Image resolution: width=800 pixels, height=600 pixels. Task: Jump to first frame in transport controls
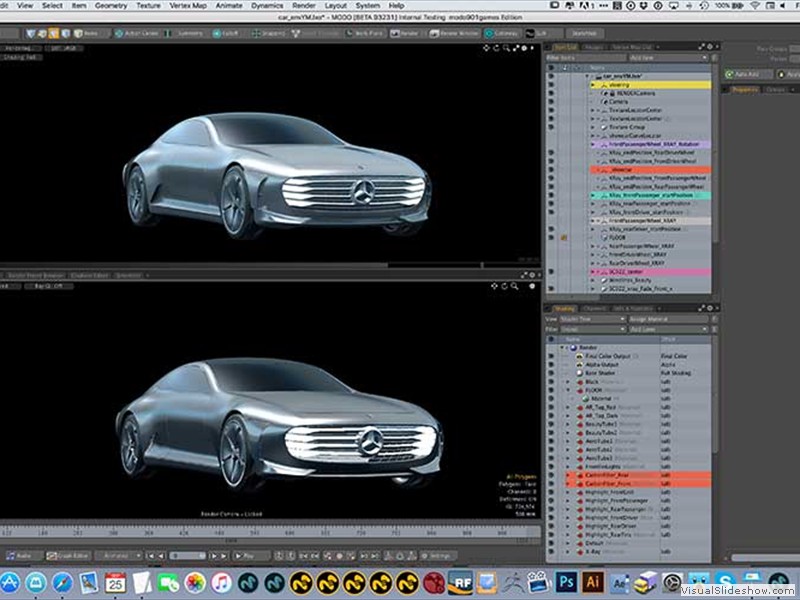[x=151, y=556]
